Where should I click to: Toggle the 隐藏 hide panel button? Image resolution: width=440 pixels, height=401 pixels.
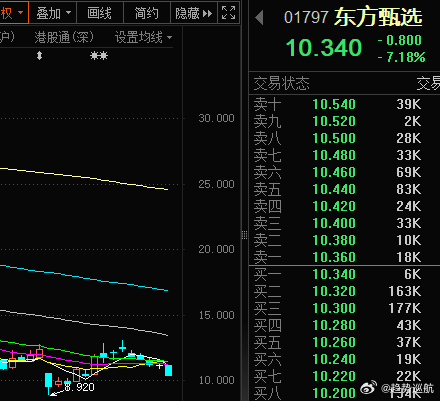click(x=194, y=13)
